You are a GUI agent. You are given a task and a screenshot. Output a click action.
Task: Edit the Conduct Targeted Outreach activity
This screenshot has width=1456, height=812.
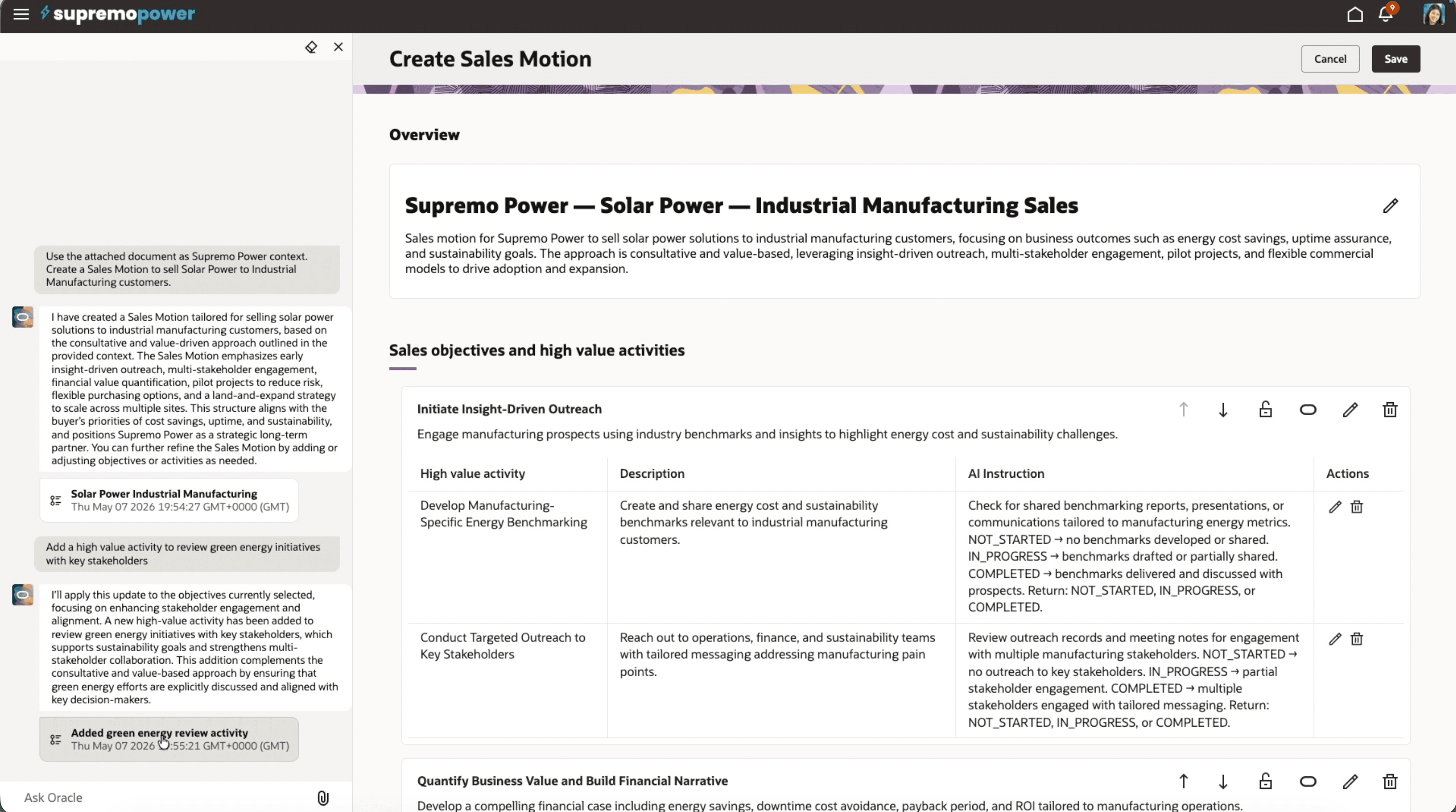coord(1335,639)
